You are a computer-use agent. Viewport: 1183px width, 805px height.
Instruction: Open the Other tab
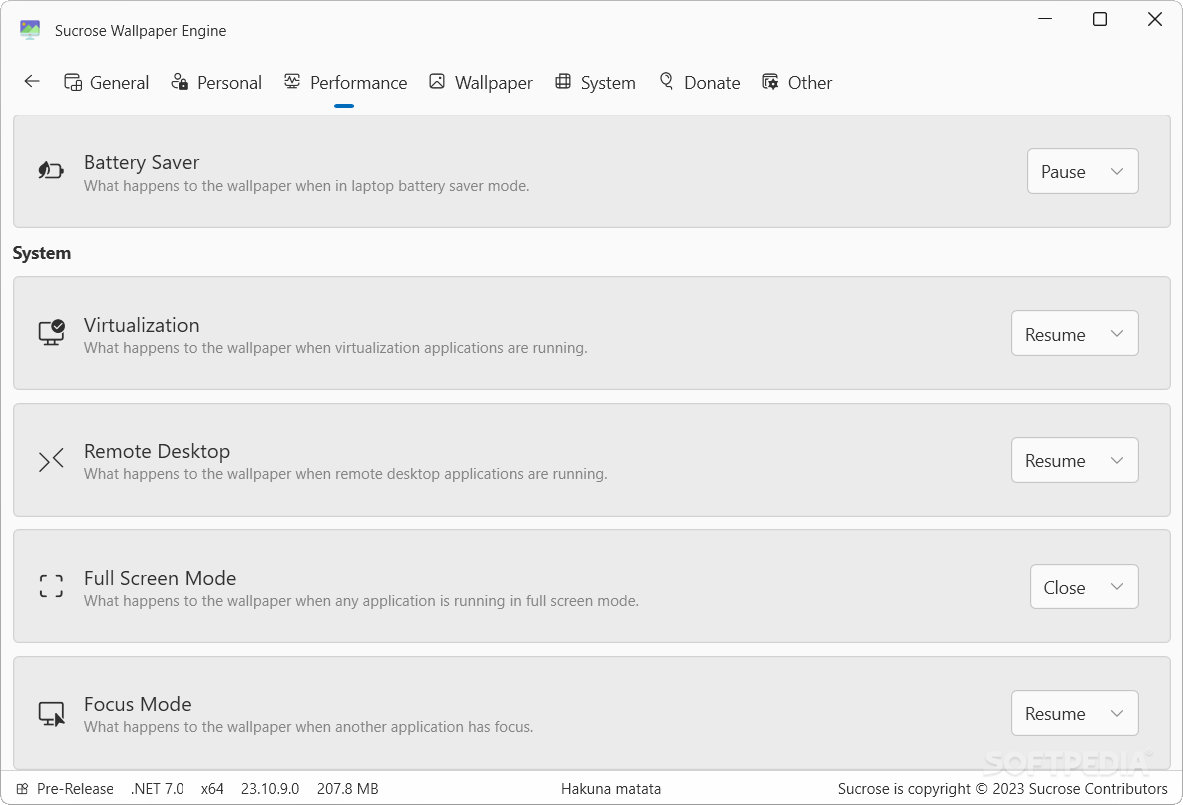(797, 82)
